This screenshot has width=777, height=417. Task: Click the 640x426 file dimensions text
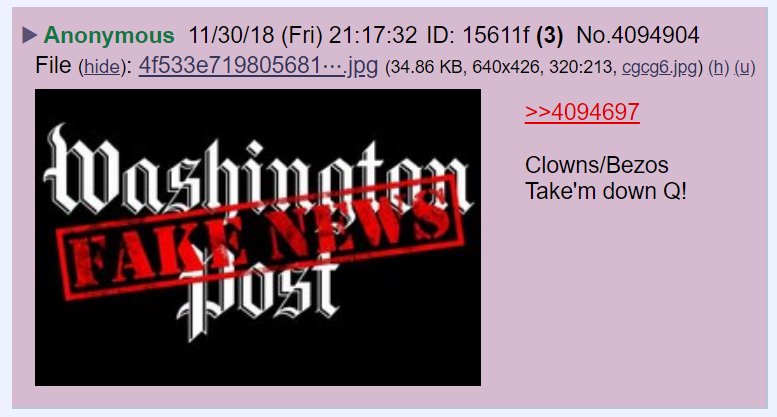click(505, 67)
